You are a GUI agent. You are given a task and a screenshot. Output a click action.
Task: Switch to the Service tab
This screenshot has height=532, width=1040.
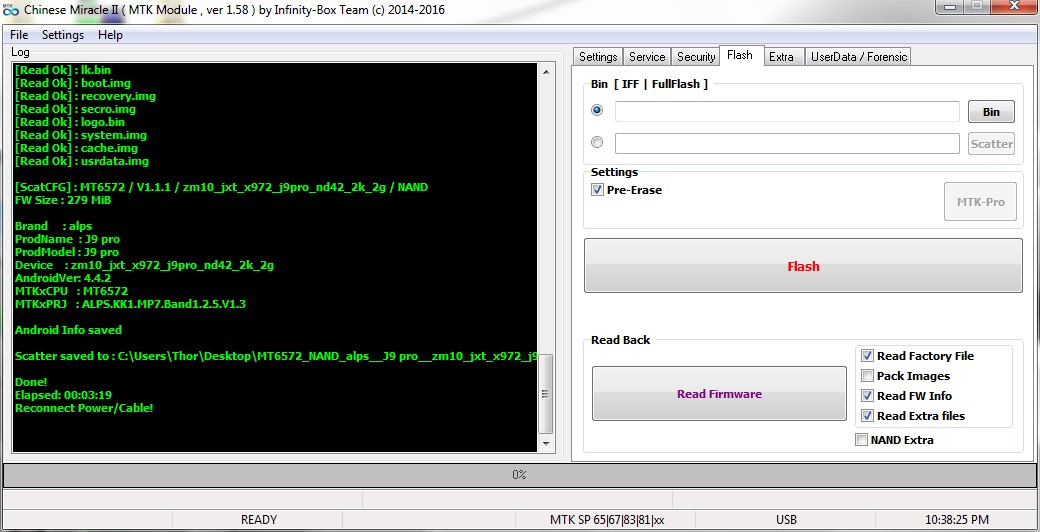[647, 57]
